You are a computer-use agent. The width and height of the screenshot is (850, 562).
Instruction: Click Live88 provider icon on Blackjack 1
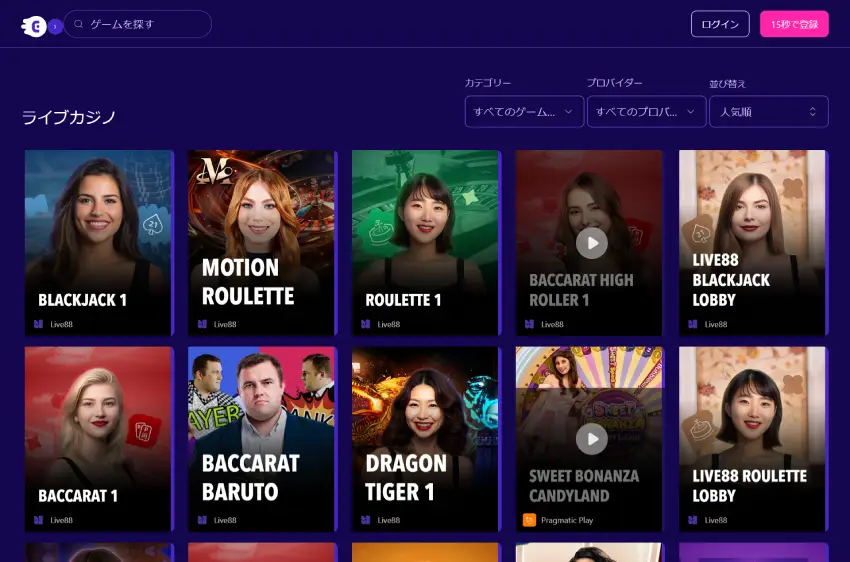click(38, 324)
